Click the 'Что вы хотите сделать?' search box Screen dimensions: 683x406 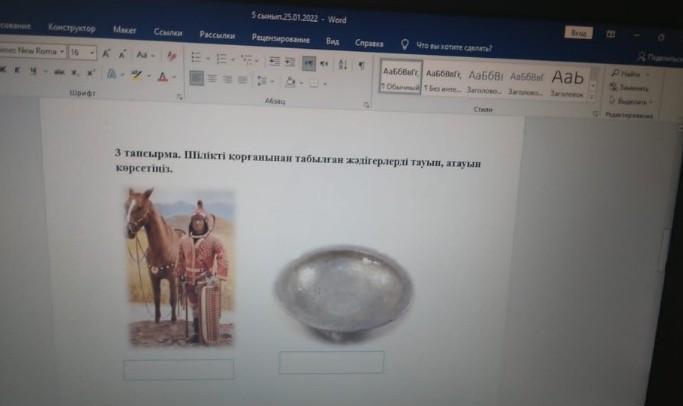point(454,47)
